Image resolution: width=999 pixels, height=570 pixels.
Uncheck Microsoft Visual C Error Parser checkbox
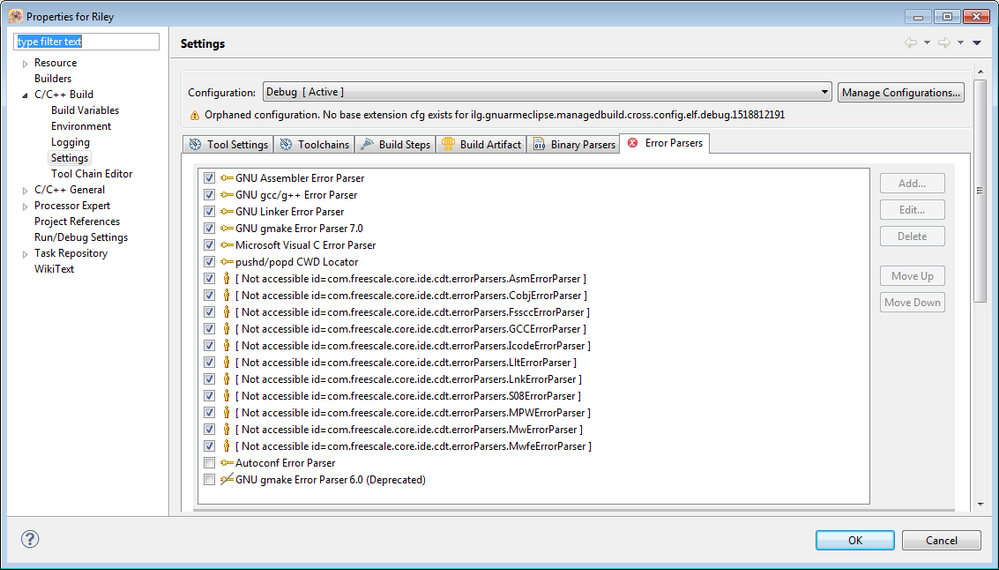209,245
